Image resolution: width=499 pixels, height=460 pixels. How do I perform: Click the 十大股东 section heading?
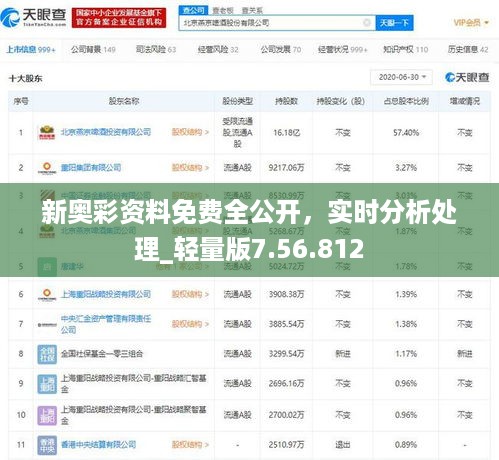26,79
